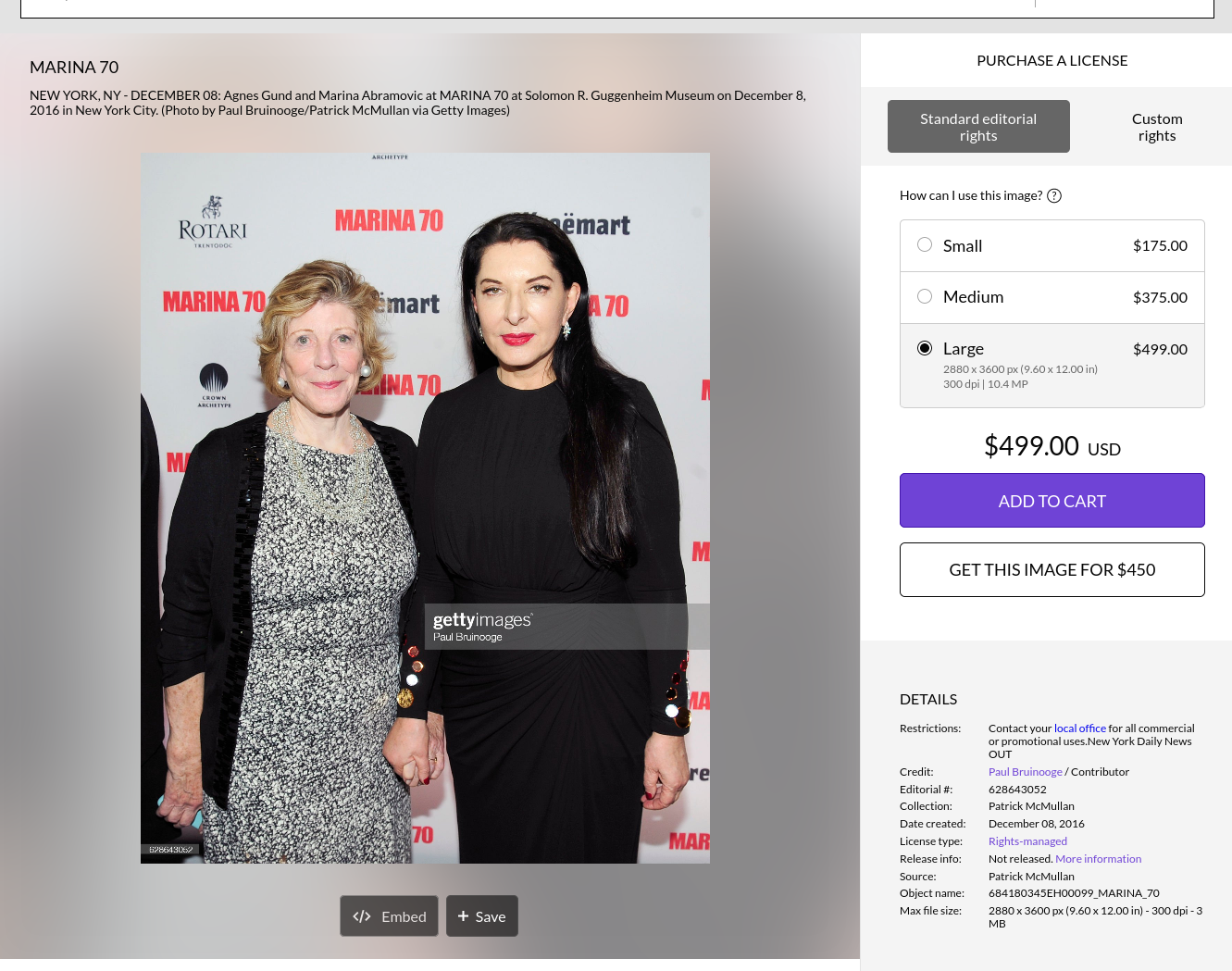Click the $175.00 Small price row

point(1052,246)
